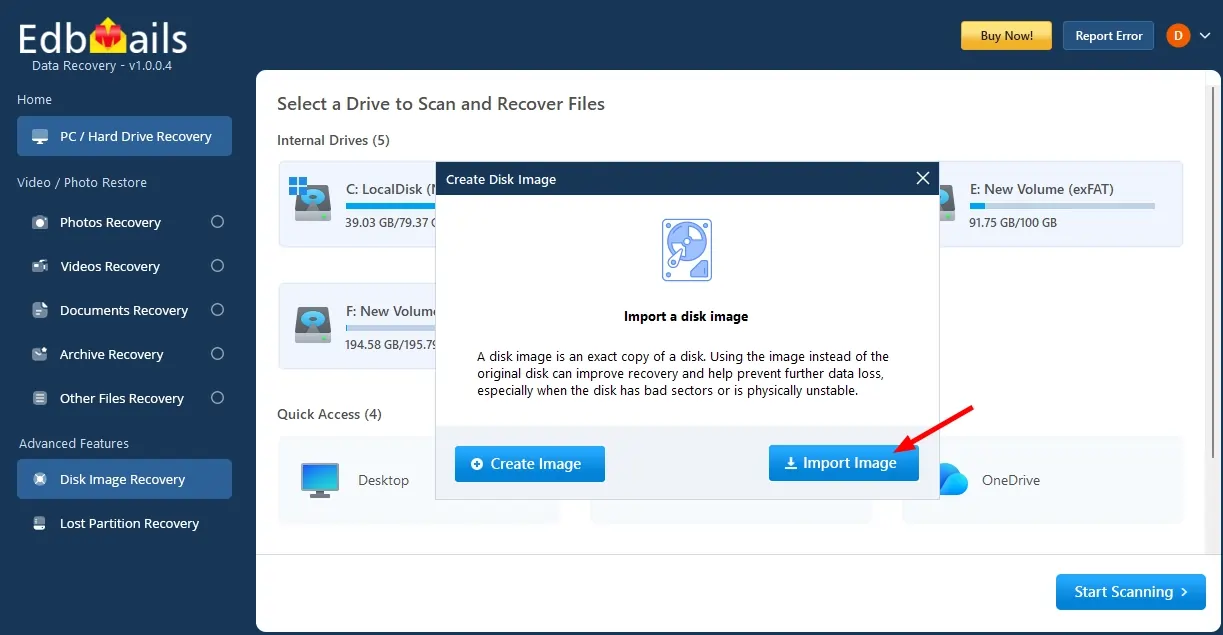Click the Import Image button
This screenshot has width=1223, height=635.
click(843, 463)
